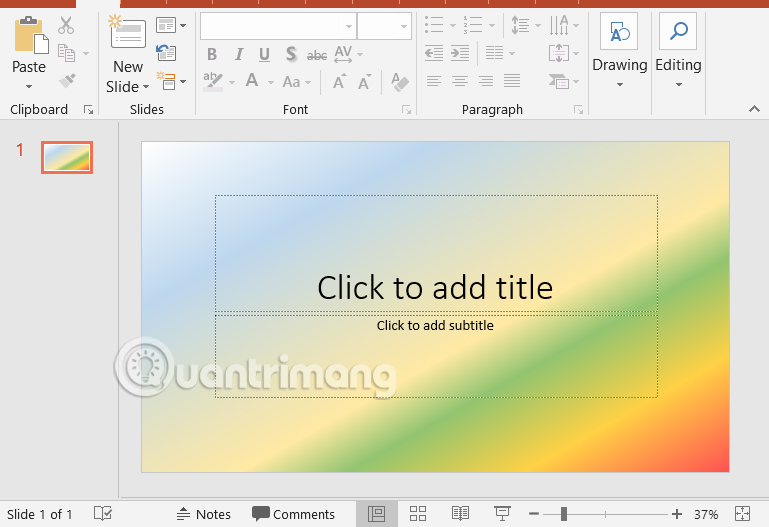This screenshot has width=769, height=527.
Task: Toggle Center alignment
Action: [x=460, y=80]
